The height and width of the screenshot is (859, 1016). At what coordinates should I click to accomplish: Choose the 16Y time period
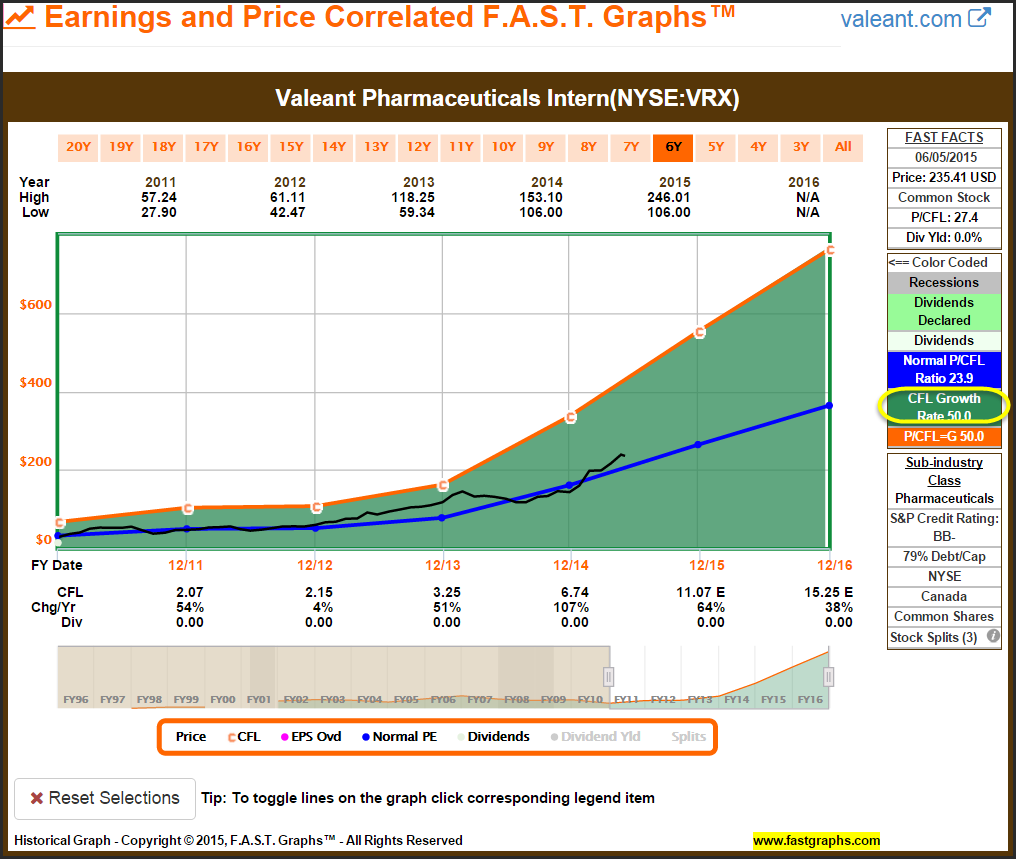point(248,147)
